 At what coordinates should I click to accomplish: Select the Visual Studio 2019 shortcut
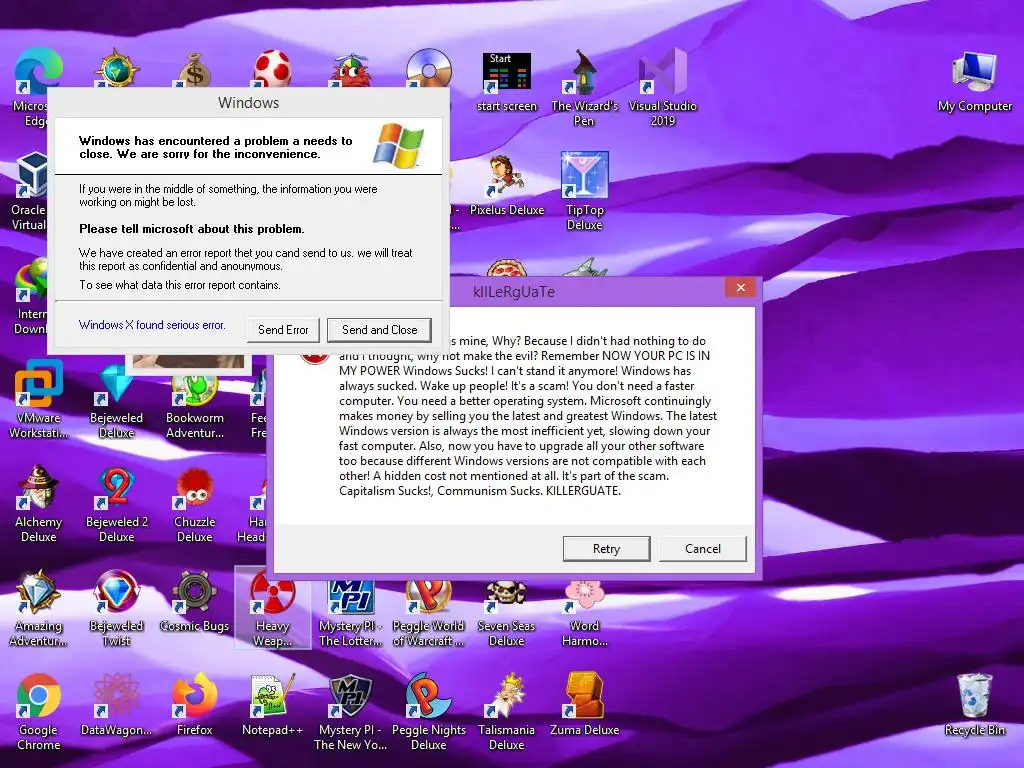coord(662,88)
